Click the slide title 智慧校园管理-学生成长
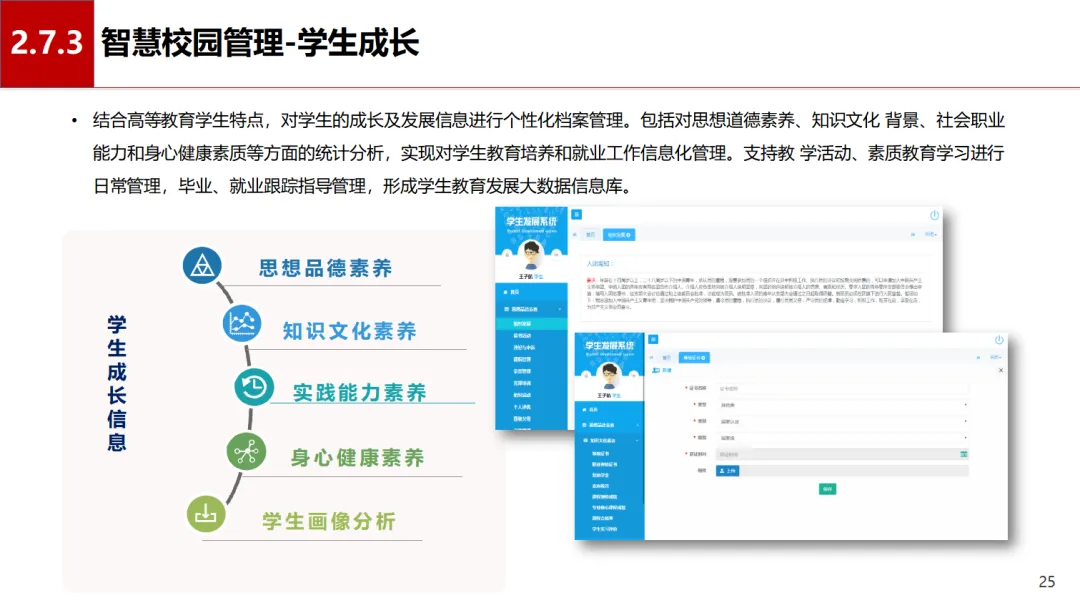The width and height of the screenshot is (1080, 608). click(x=260, y=43)
